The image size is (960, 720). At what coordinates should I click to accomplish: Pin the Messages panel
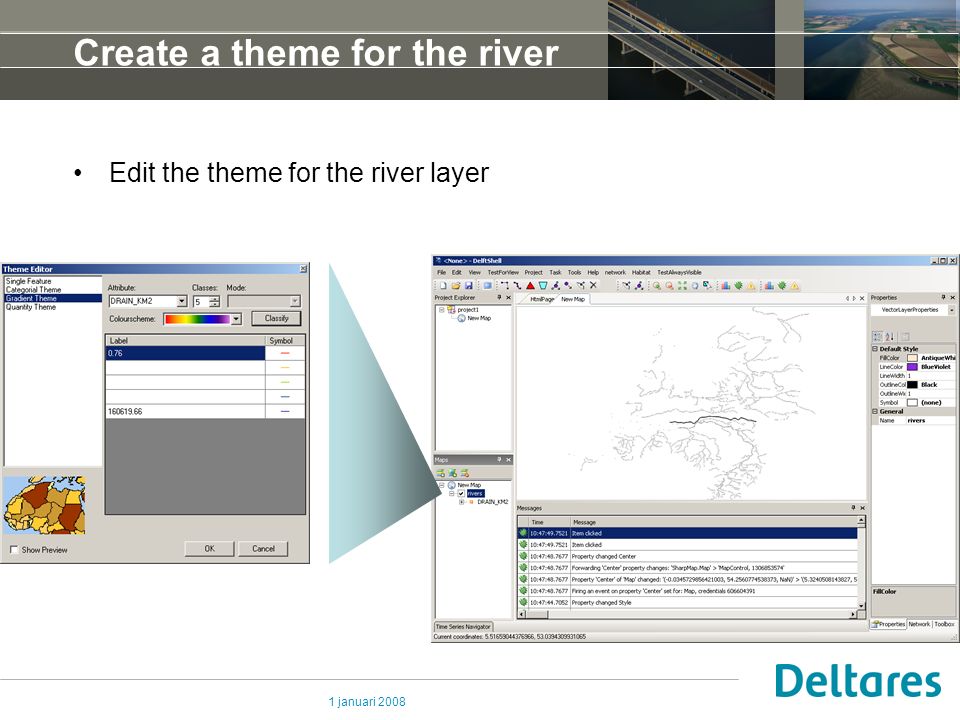(853, 508)
